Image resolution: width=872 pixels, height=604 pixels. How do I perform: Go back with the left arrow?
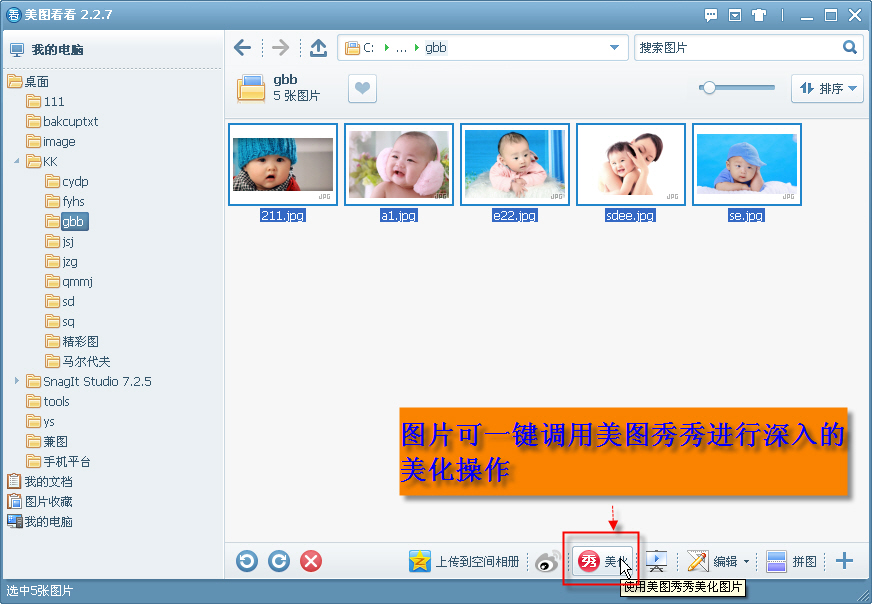tap(242, 48)
